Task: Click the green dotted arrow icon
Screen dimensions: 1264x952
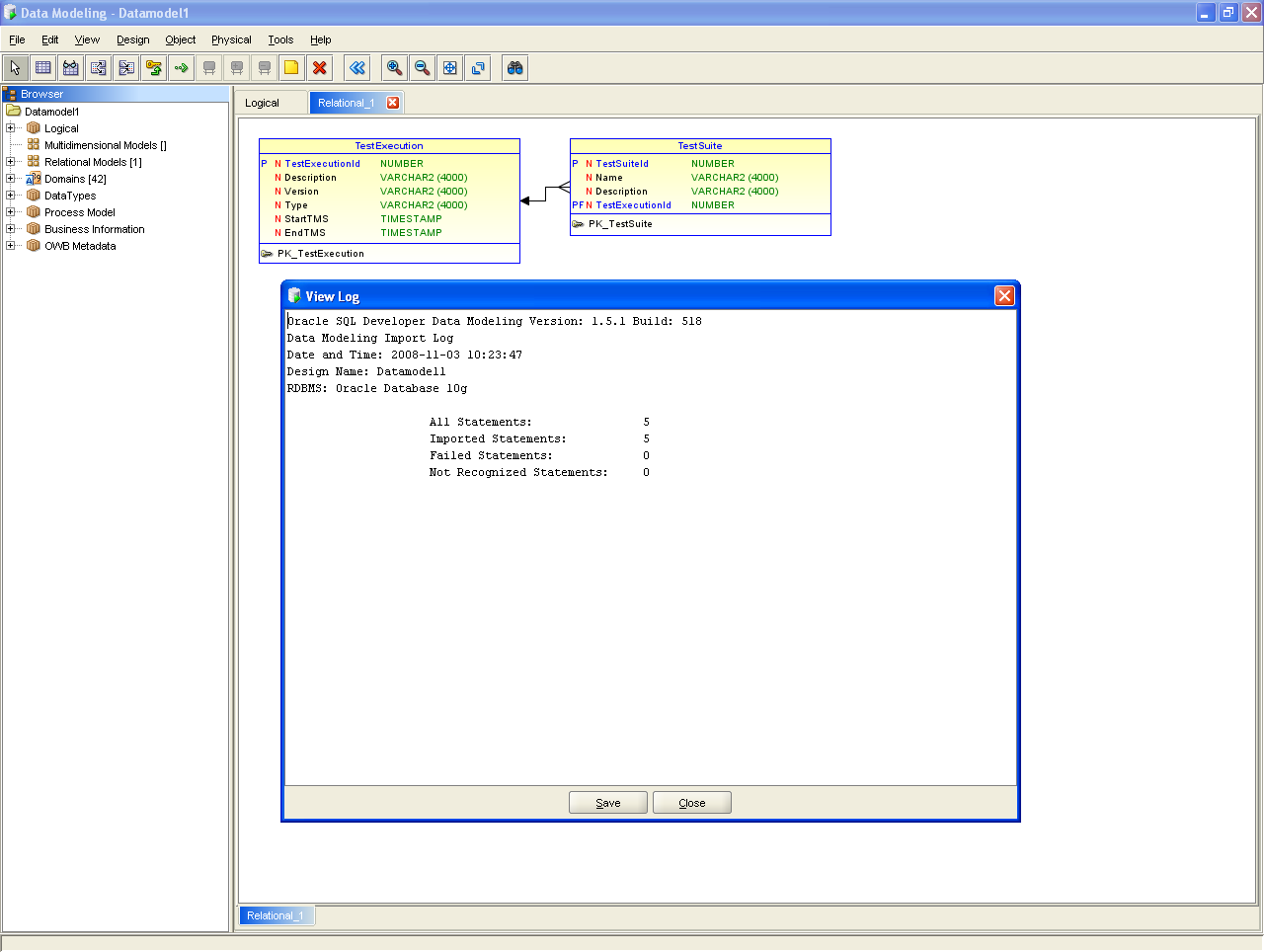Action: coord(182,67)
